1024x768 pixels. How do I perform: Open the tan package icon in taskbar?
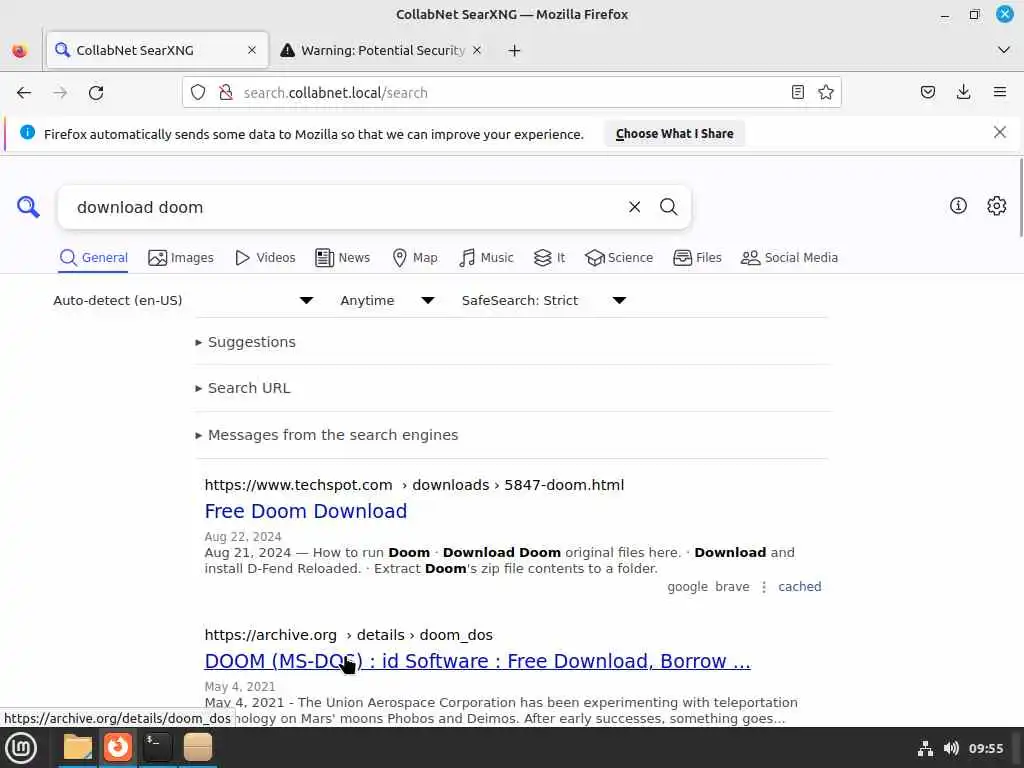coord(197,747)
